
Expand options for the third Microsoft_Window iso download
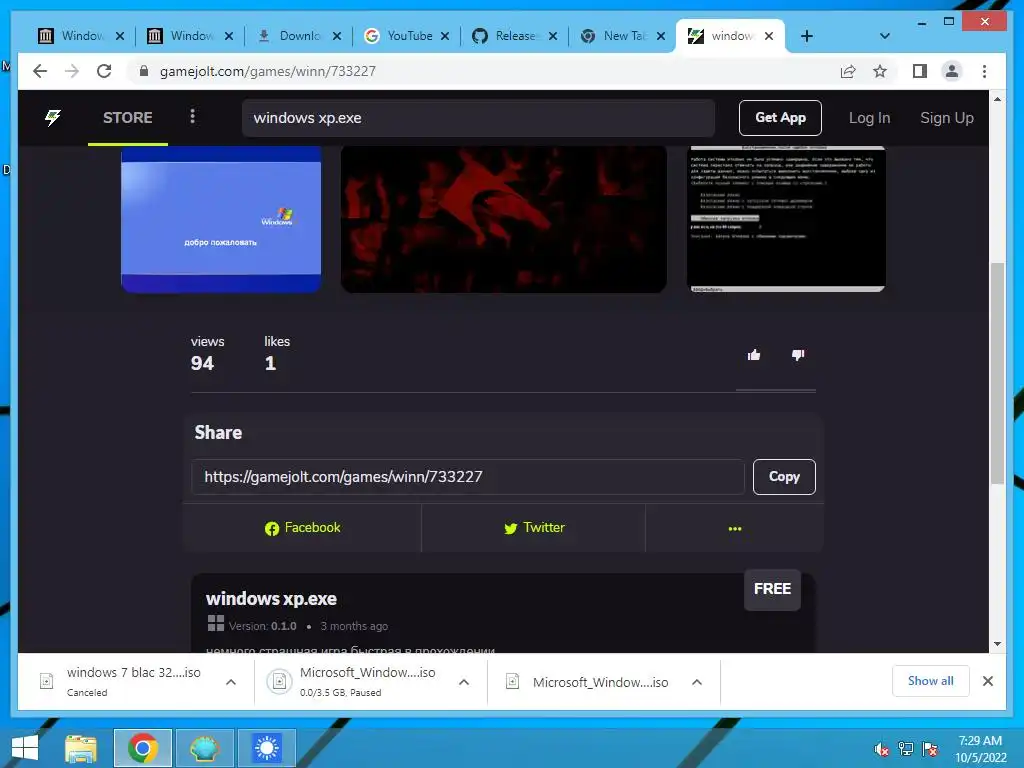click(697, 682)
